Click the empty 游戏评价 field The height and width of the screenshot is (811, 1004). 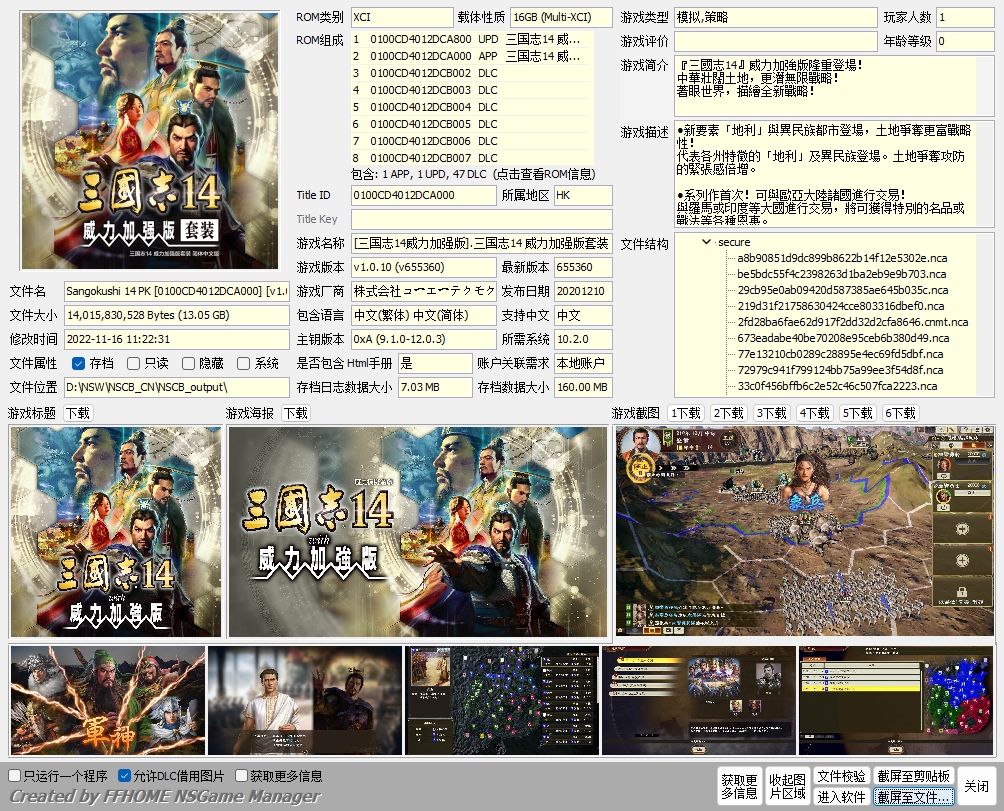775,41
